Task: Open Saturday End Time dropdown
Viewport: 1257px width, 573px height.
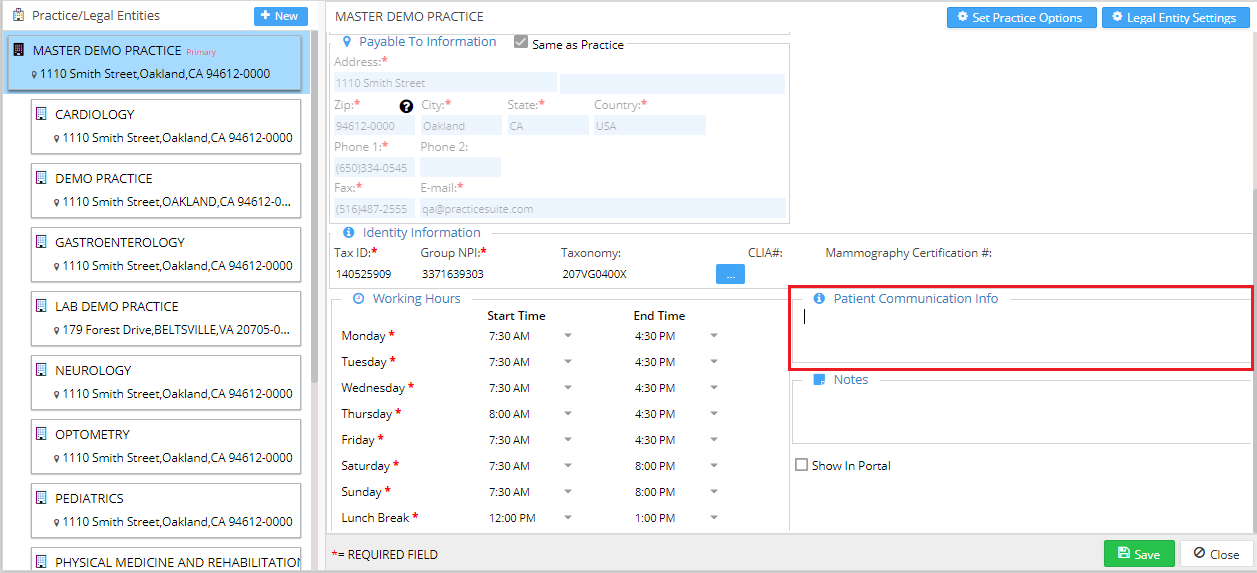Action: coord(713,466)
